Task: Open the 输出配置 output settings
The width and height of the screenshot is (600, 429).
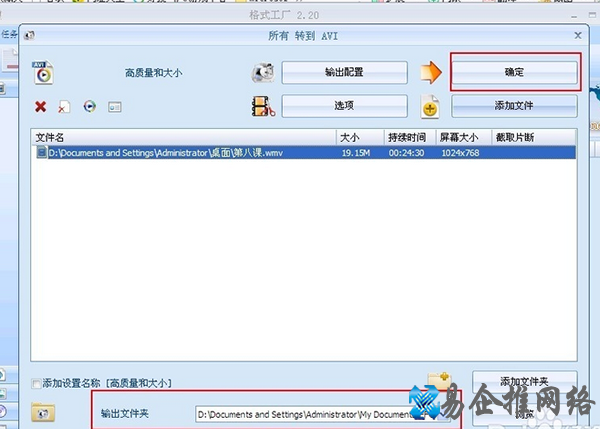Action: pyautogui.click(x=344, y=72)
